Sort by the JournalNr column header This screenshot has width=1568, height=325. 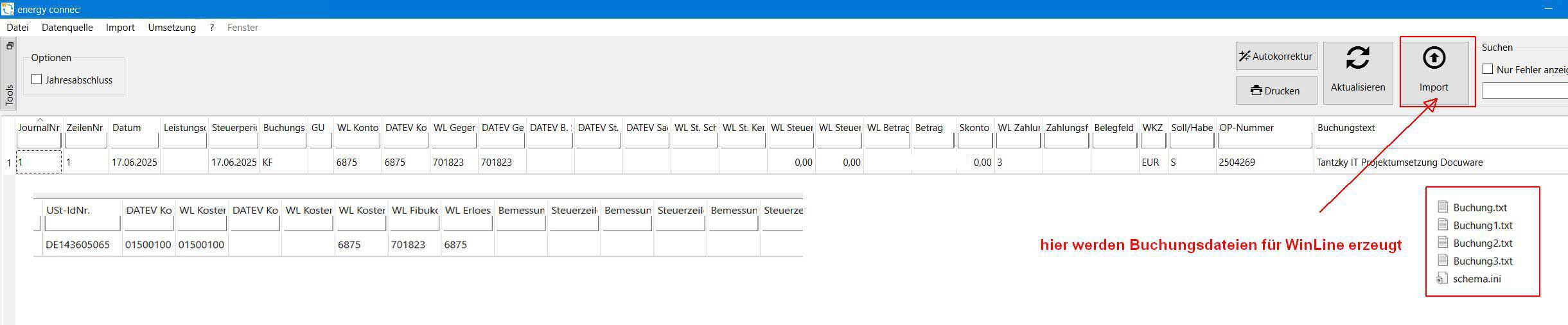coord(39,128)
